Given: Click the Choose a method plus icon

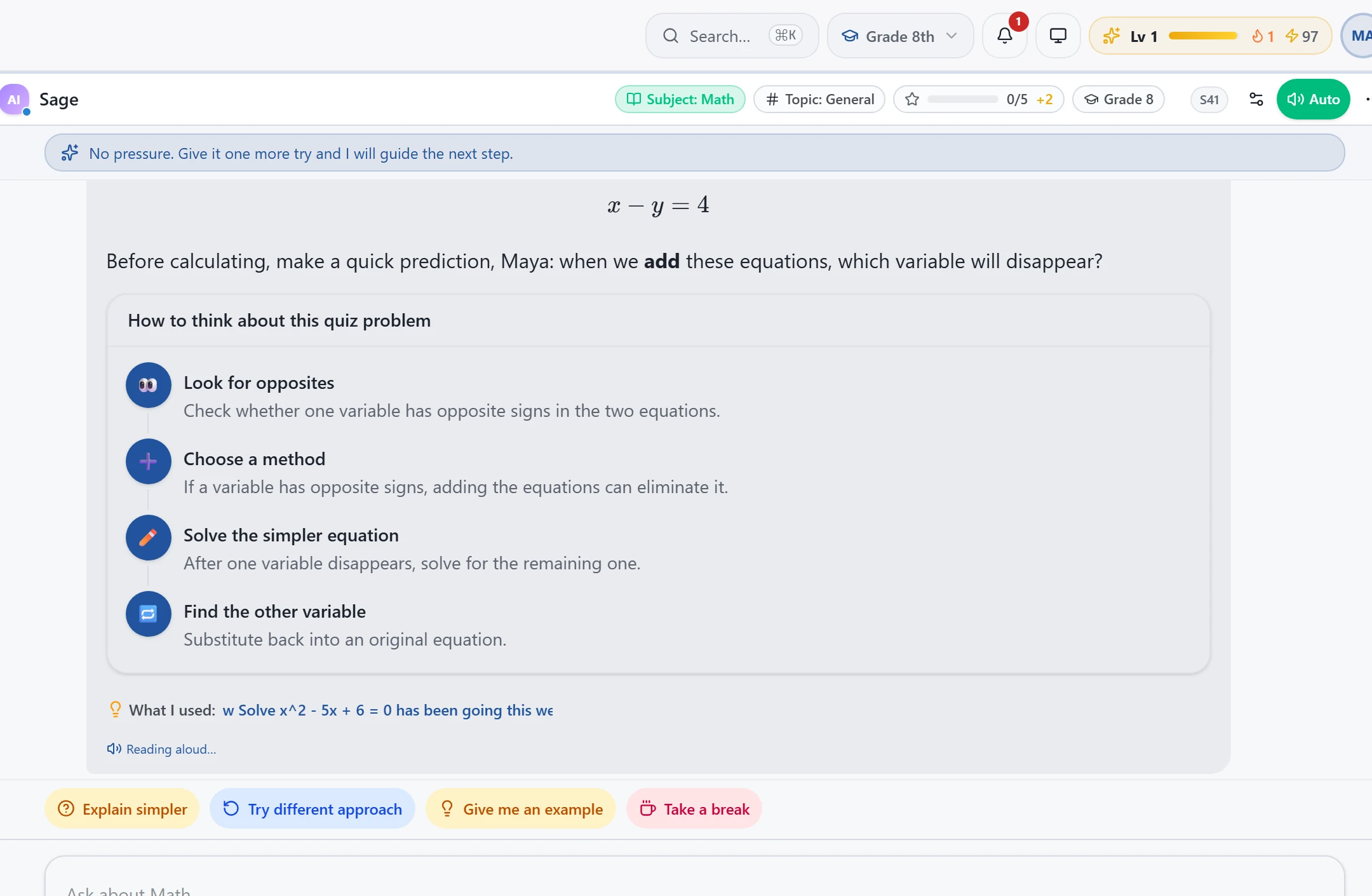Looking at the screenshot, I should click(148, 461).
